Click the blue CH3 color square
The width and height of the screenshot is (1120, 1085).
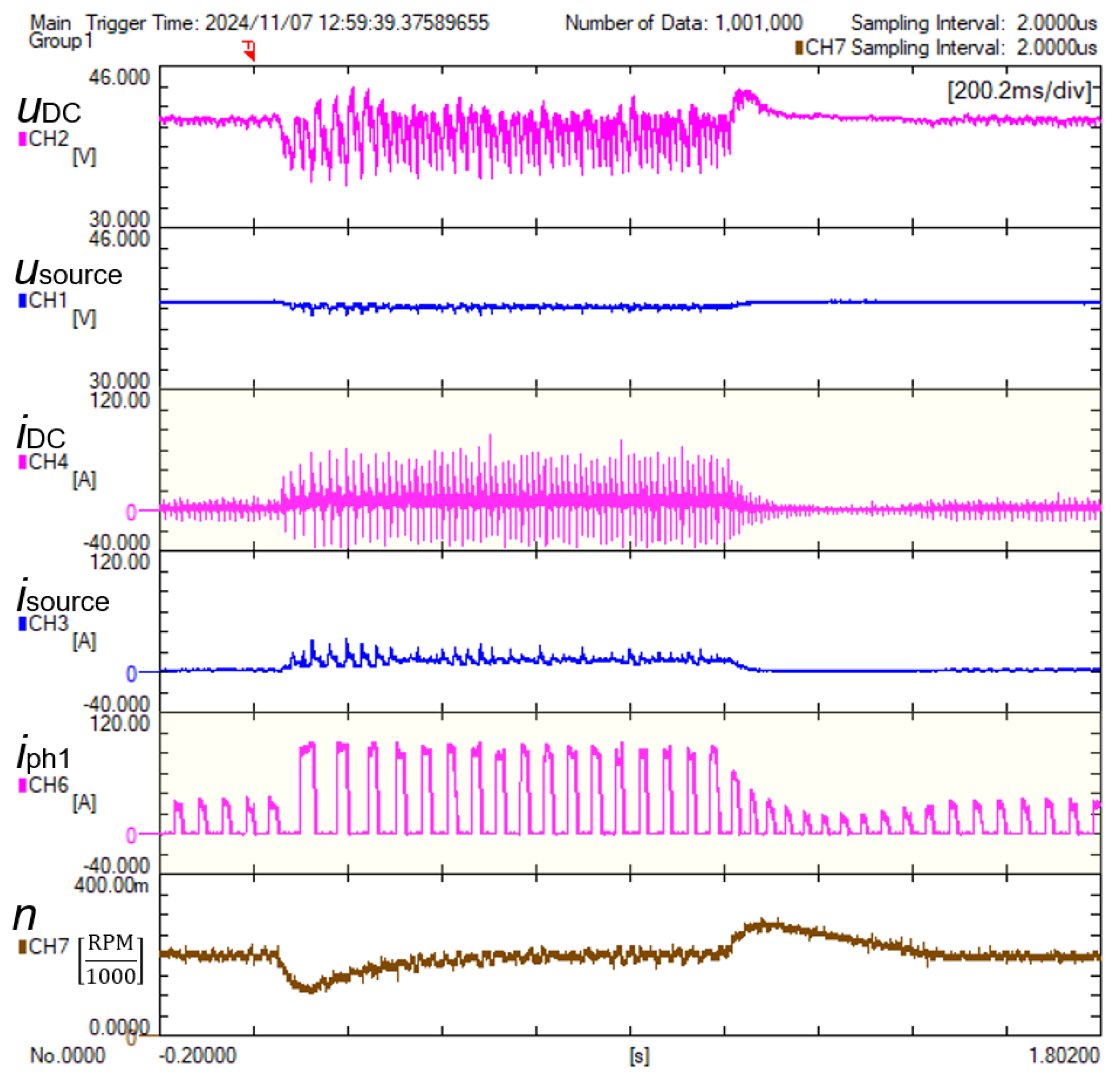[23, 624]
